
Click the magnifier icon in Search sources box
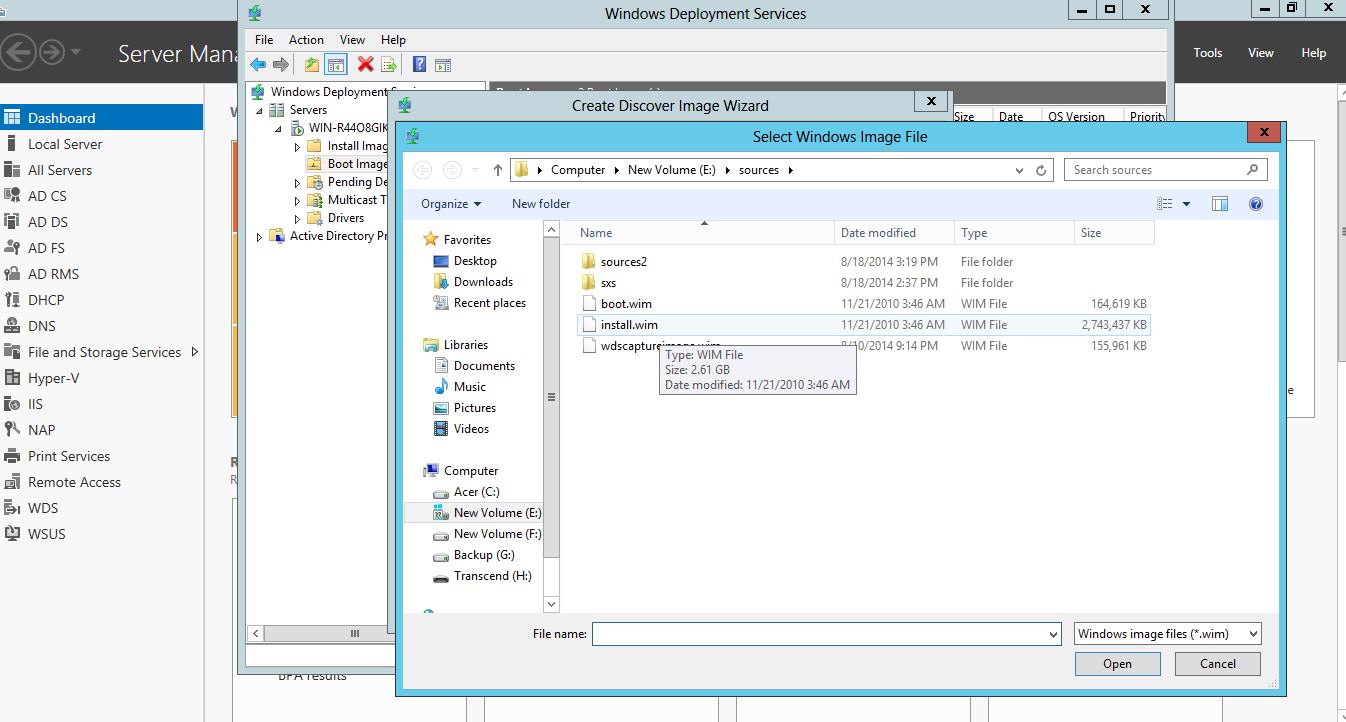[1253, 170]
